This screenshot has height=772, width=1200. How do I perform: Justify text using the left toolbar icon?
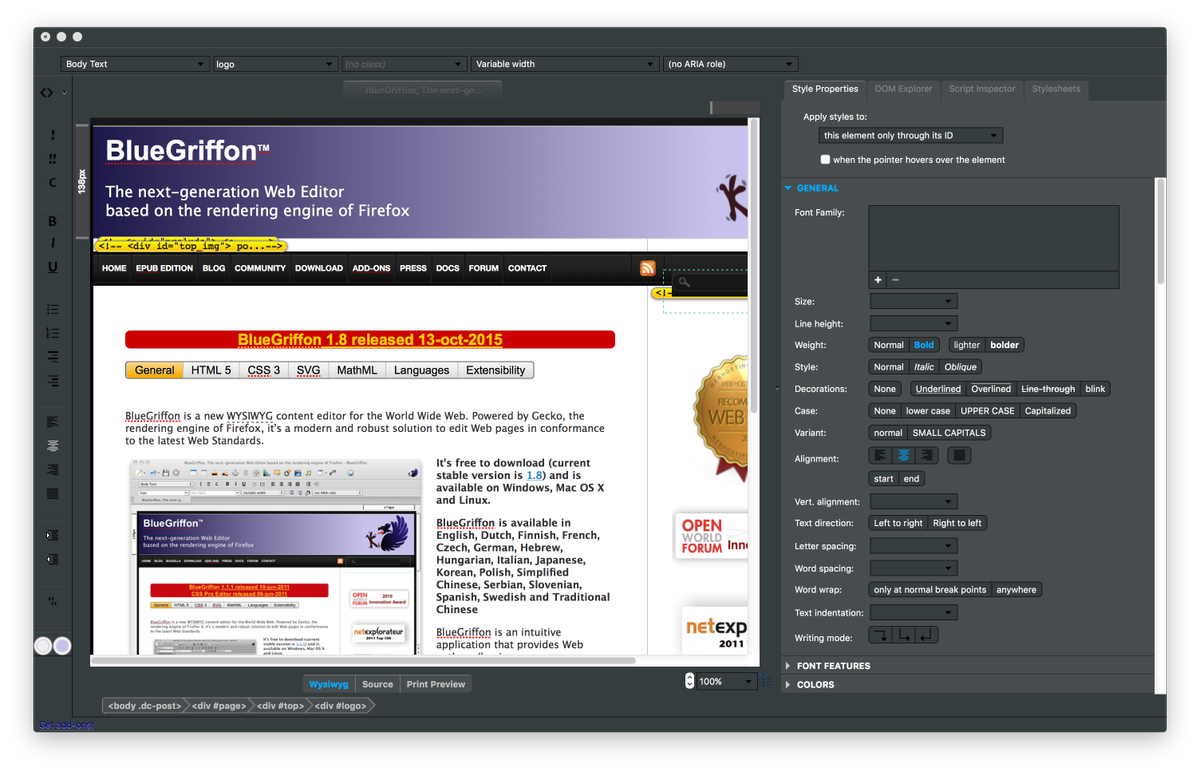click(x=53, y=494)
